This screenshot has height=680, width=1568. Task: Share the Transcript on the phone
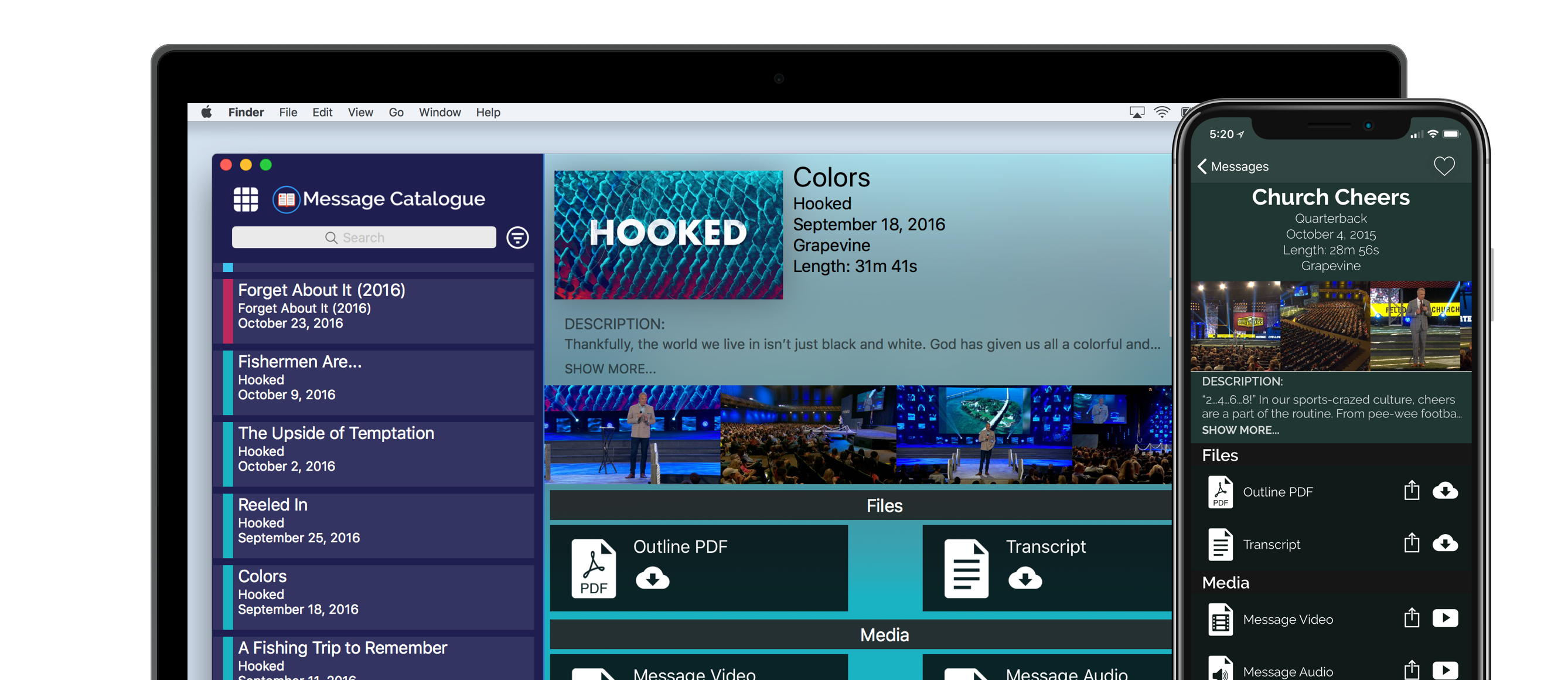(1412, 543)
